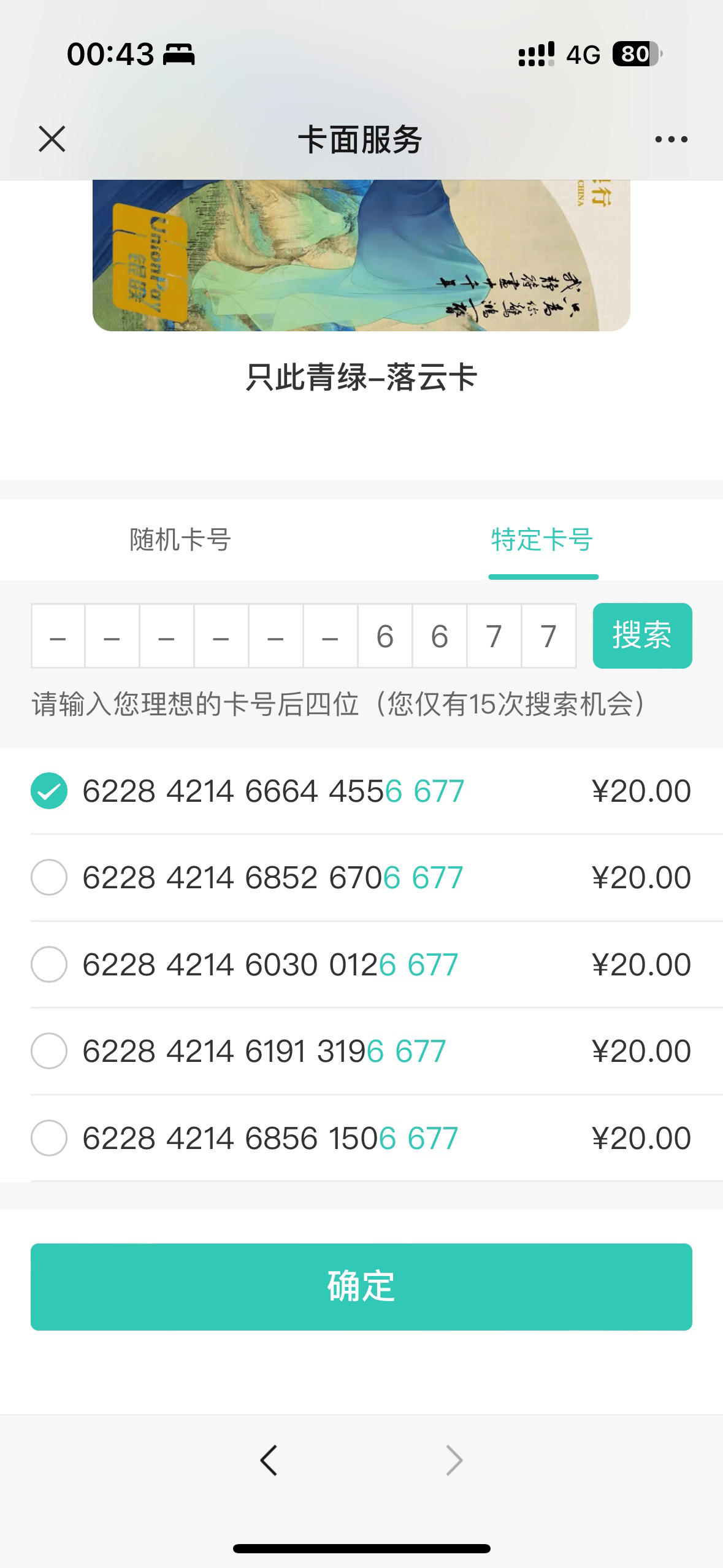Tap the browser back arrow
Screen dimensions: 723x1568
(x=269, y=1460)
